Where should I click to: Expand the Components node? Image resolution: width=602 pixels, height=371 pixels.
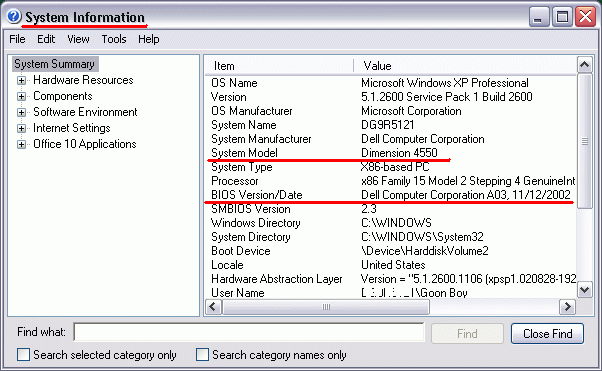pyautogui.click(x=22, y=96)
